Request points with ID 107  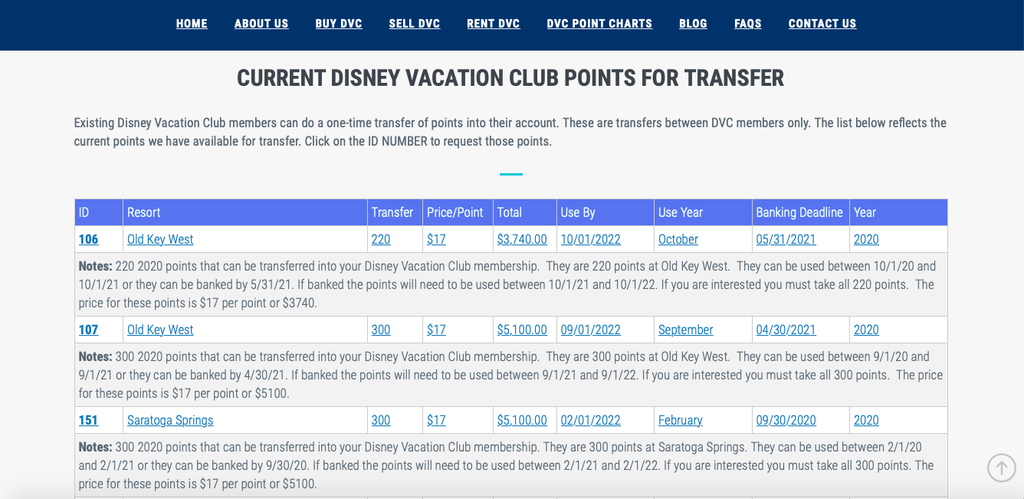tap(88, 330)
